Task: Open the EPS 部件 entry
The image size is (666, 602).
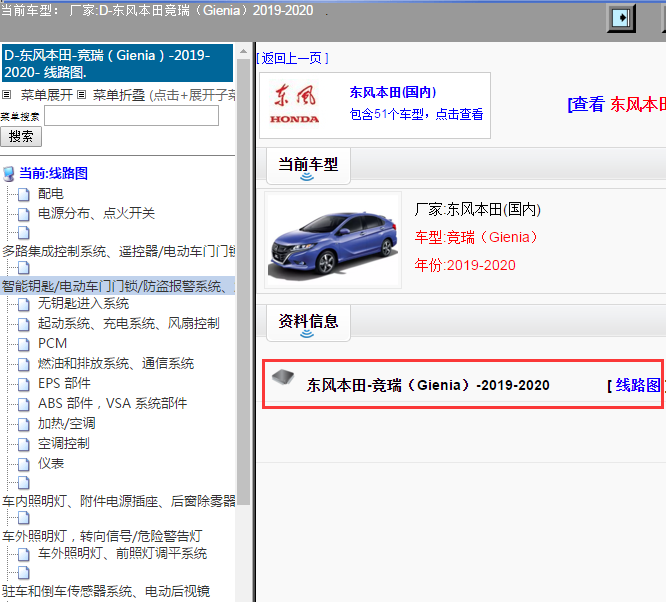Action: 65,384
